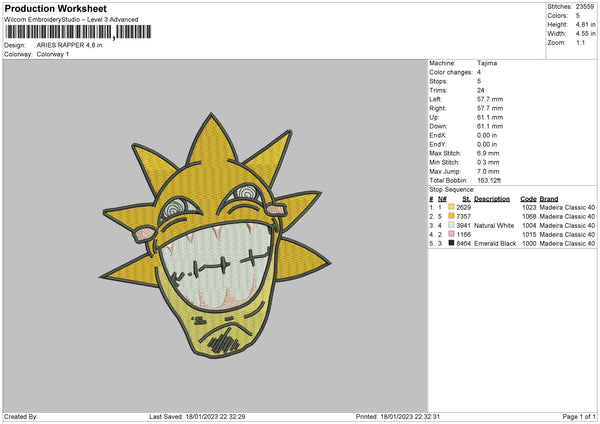Click the Zoom value 1:1
Viewport: 600px width, 424px height.
(x=580, y=43)
